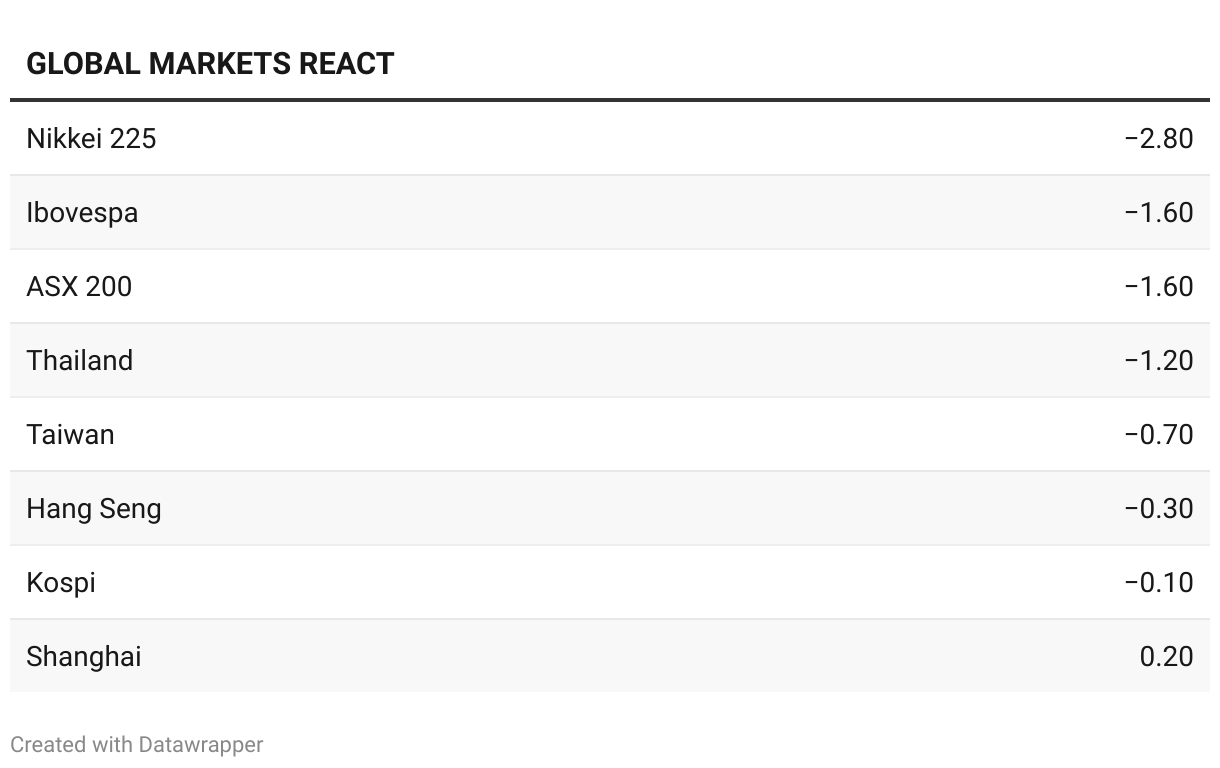
Task: Click the ASX 200 value −1.60
Action: pos(1158,286)
